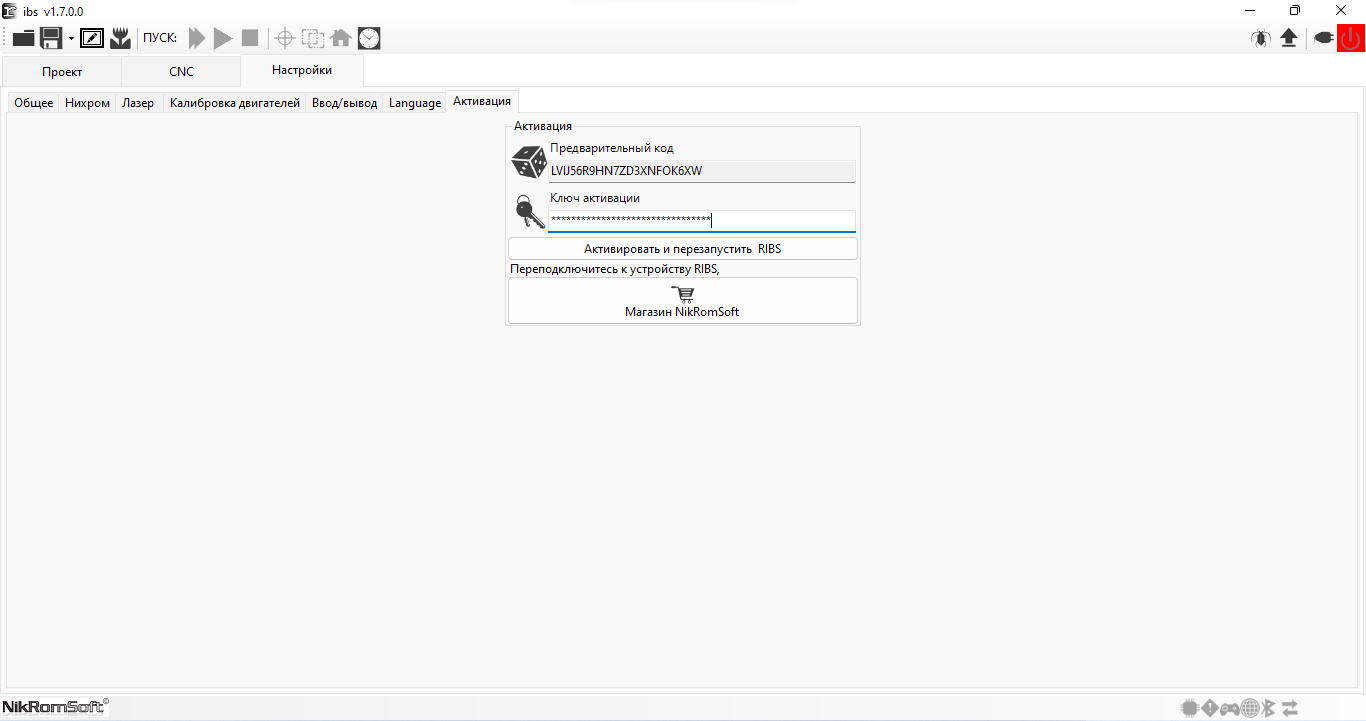Image resolution: width=1366 pixels, height=721 pixels.
Task: Click the upload arrow icon
Action: 1289,39
